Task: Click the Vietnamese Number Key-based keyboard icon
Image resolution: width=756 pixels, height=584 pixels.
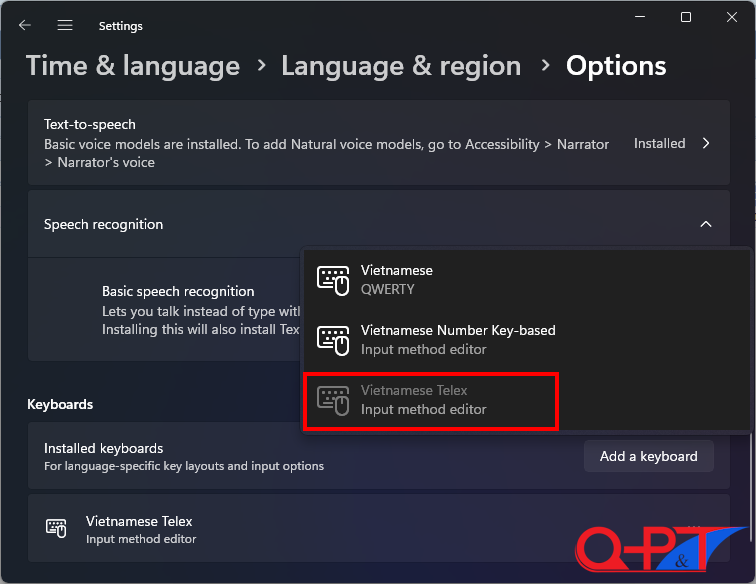Action: tap(333, 340)
